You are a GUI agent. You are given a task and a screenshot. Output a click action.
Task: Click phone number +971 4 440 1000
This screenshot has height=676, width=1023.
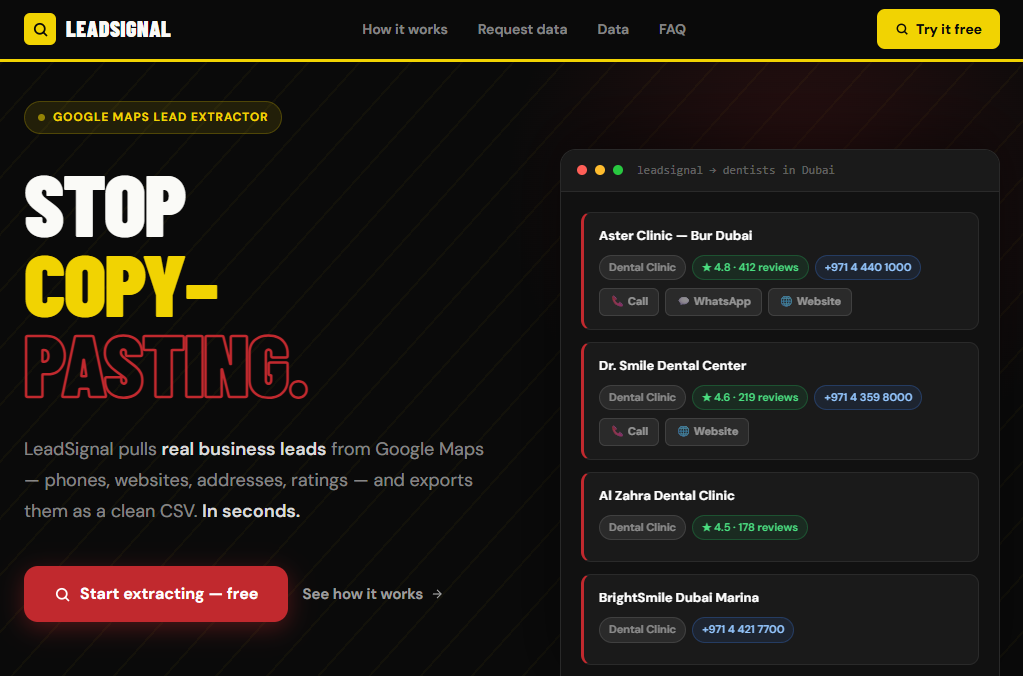click(868, 268)
